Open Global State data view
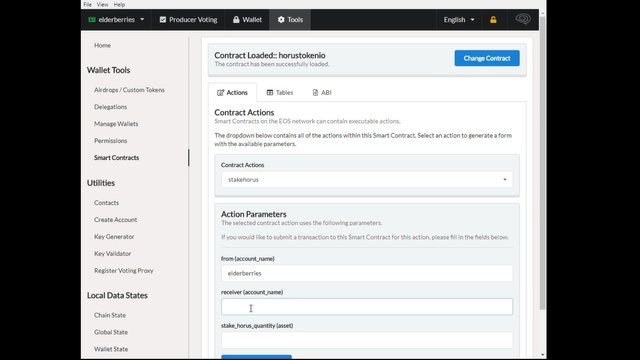 click(x=111, y=332)
